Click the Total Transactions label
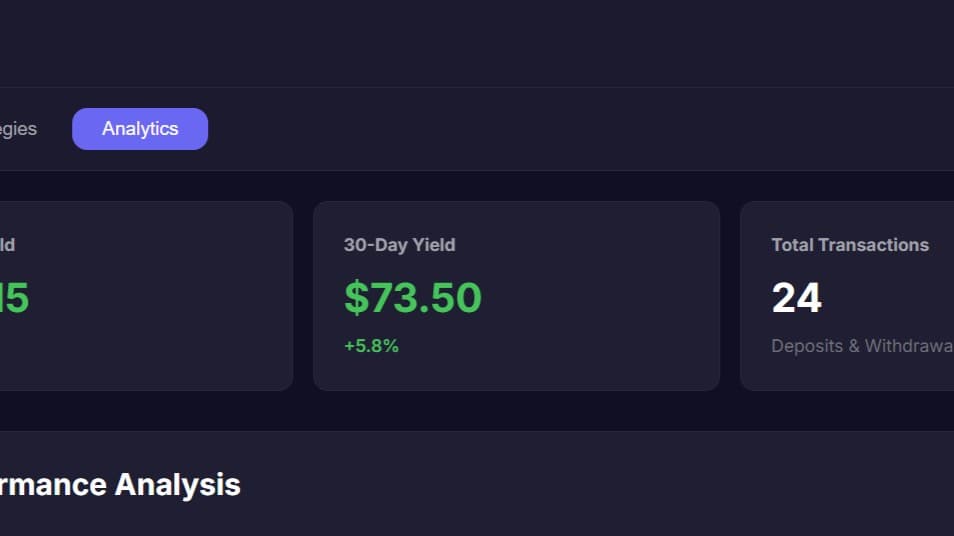 pos(850,245)
